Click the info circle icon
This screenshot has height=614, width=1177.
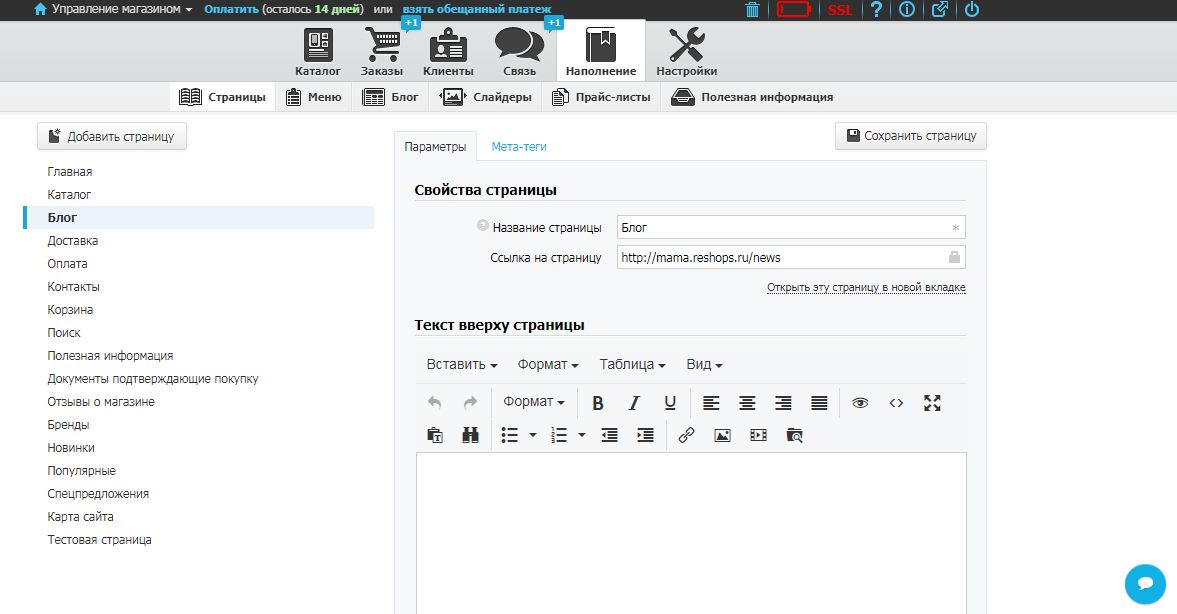click(x=907, y=10)
